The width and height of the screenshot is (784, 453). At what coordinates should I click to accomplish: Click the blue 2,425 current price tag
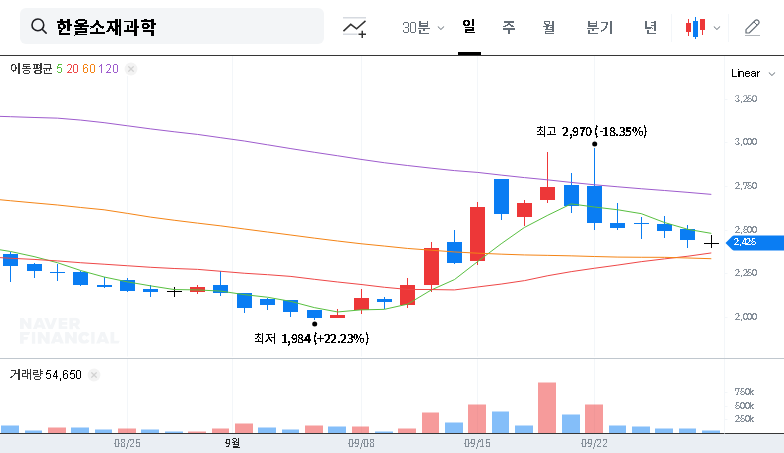[x=743, y=242]
